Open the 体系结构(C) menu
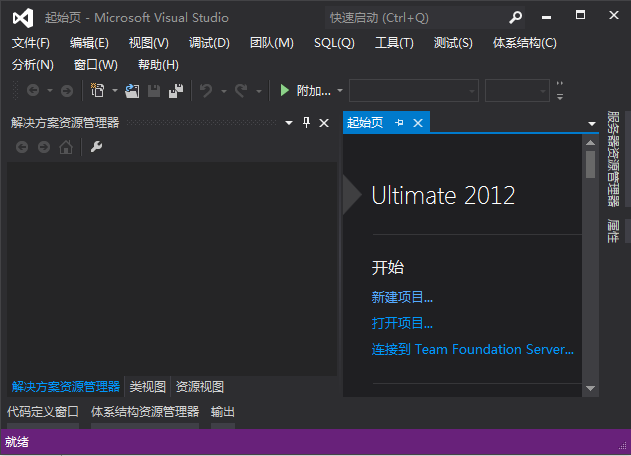This screenshot has width=631, height=456. coord(524,43)
